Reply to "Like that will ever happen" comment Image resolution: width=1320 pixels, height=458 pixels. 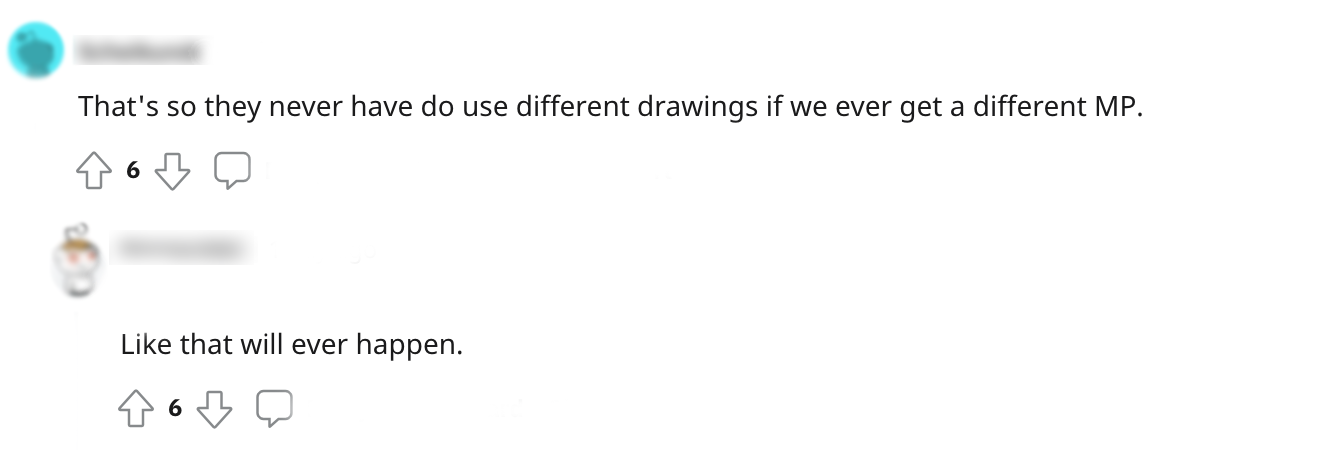click(274, 407)
